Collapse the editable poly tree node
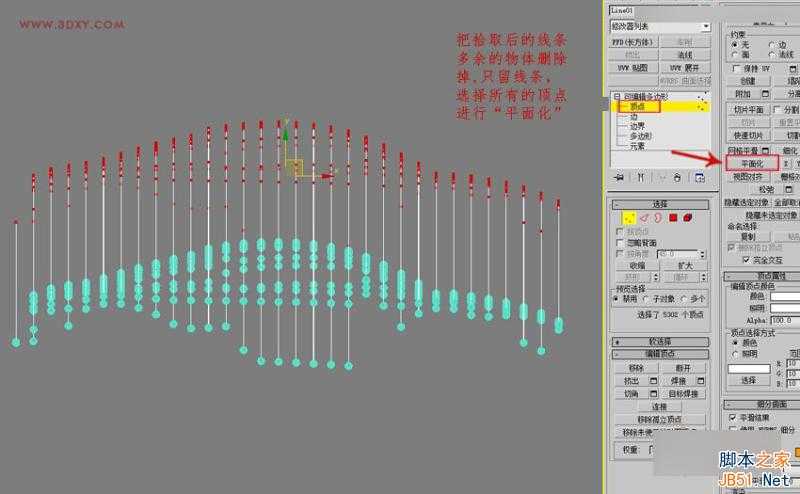This screenshot has height=494, width=800. click(x=617, y=96)
